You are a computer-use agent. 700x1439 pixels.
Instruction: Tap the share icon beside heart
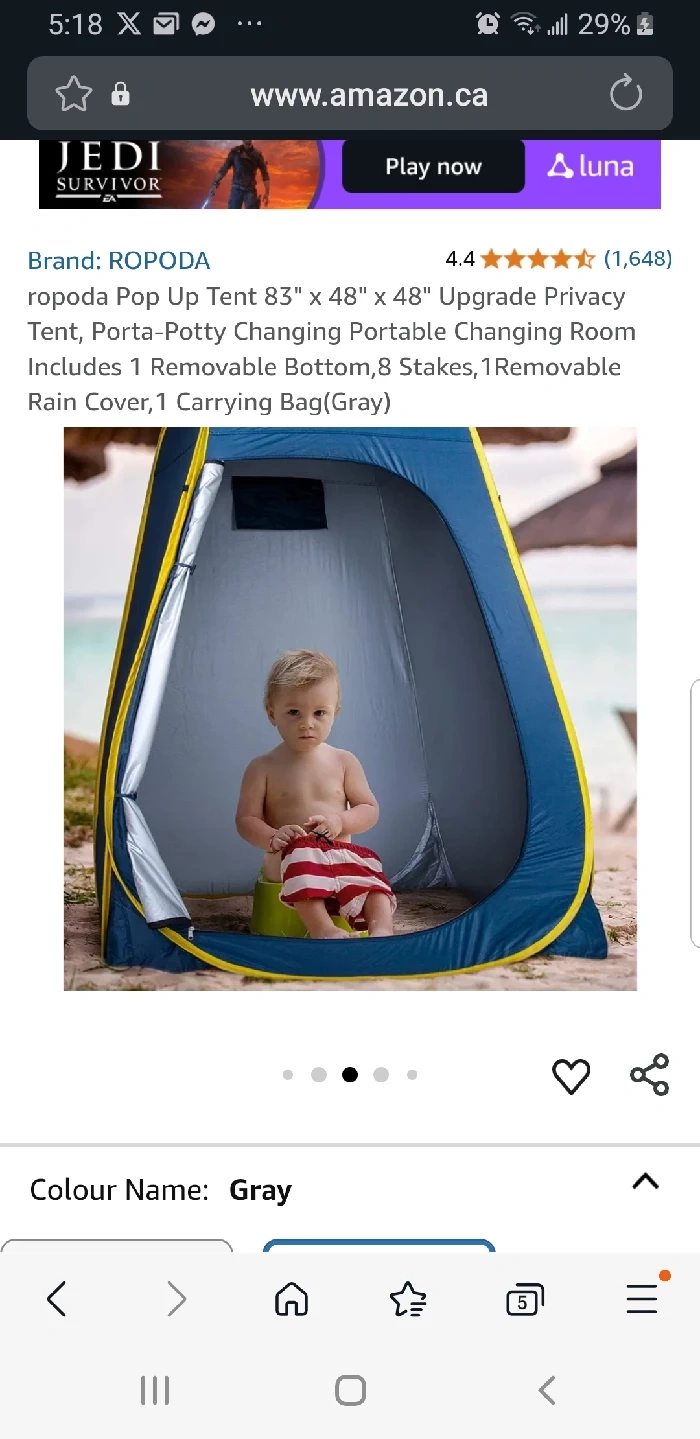coord(649,1075)
